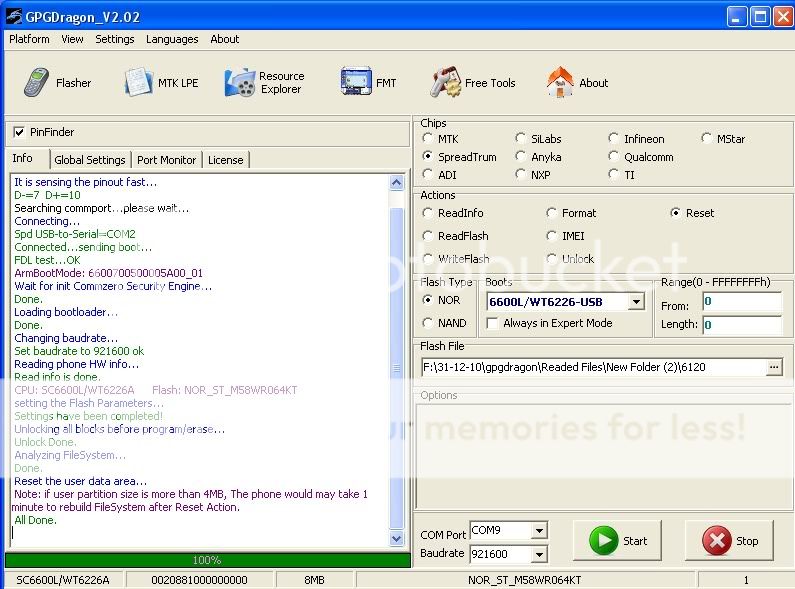This screenshot has width=795, height=589.
Task: Choose the Unlock action
Action: point(551,259)
